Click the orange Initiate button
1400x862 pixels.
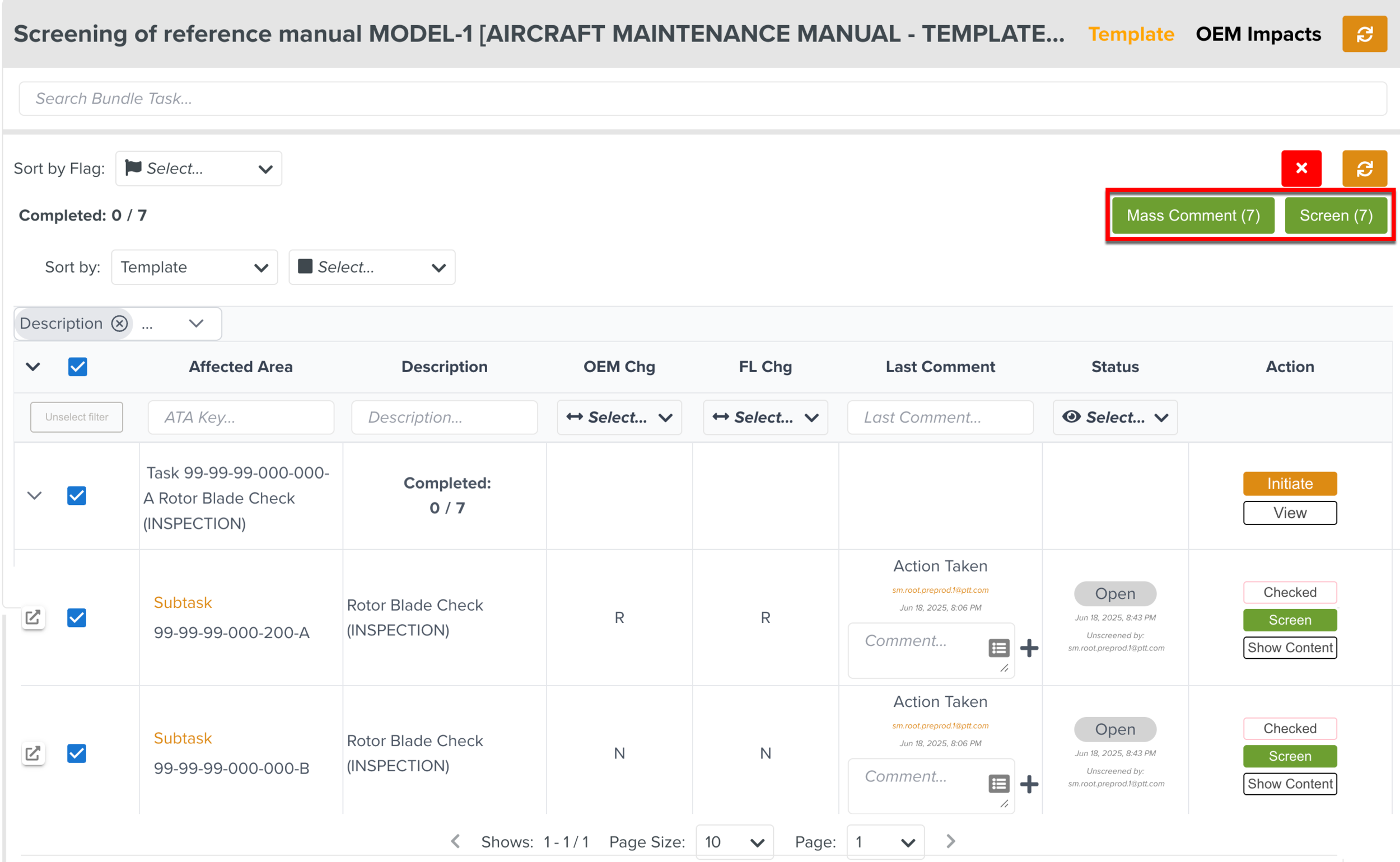click(1289, 484)
